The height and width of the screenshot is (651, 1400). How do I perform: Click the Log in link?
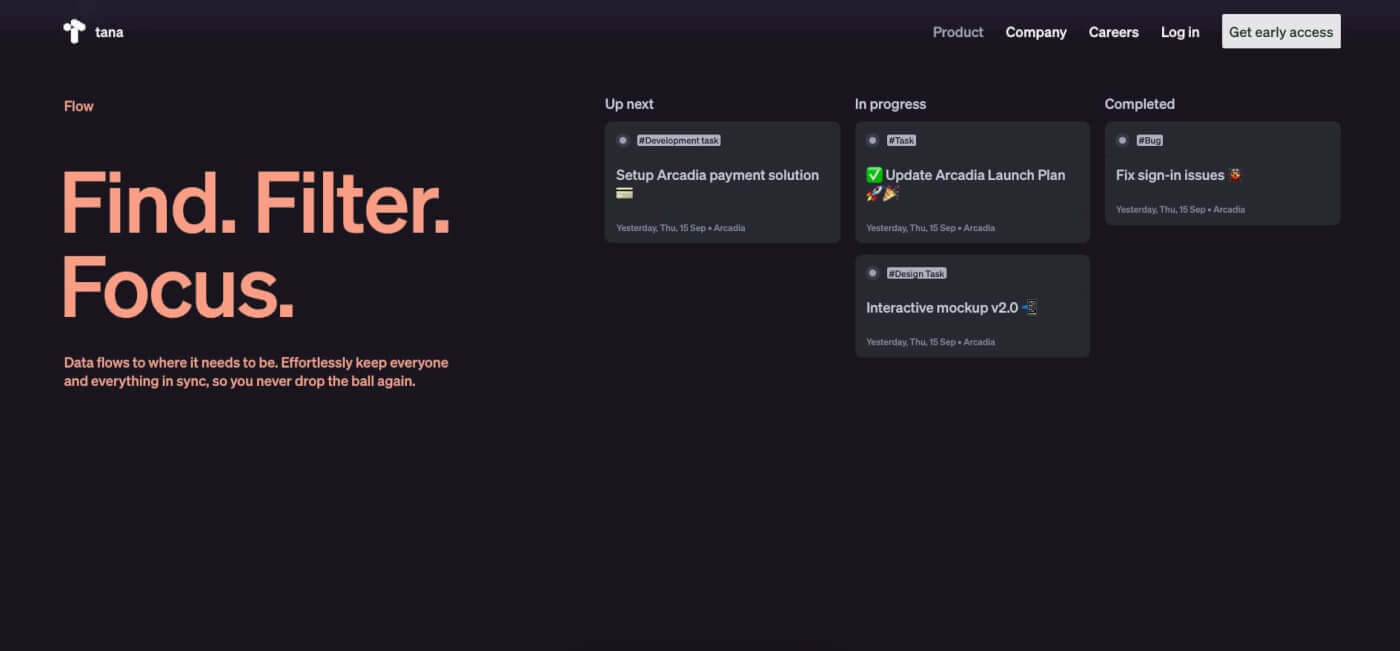[1179, 32]
